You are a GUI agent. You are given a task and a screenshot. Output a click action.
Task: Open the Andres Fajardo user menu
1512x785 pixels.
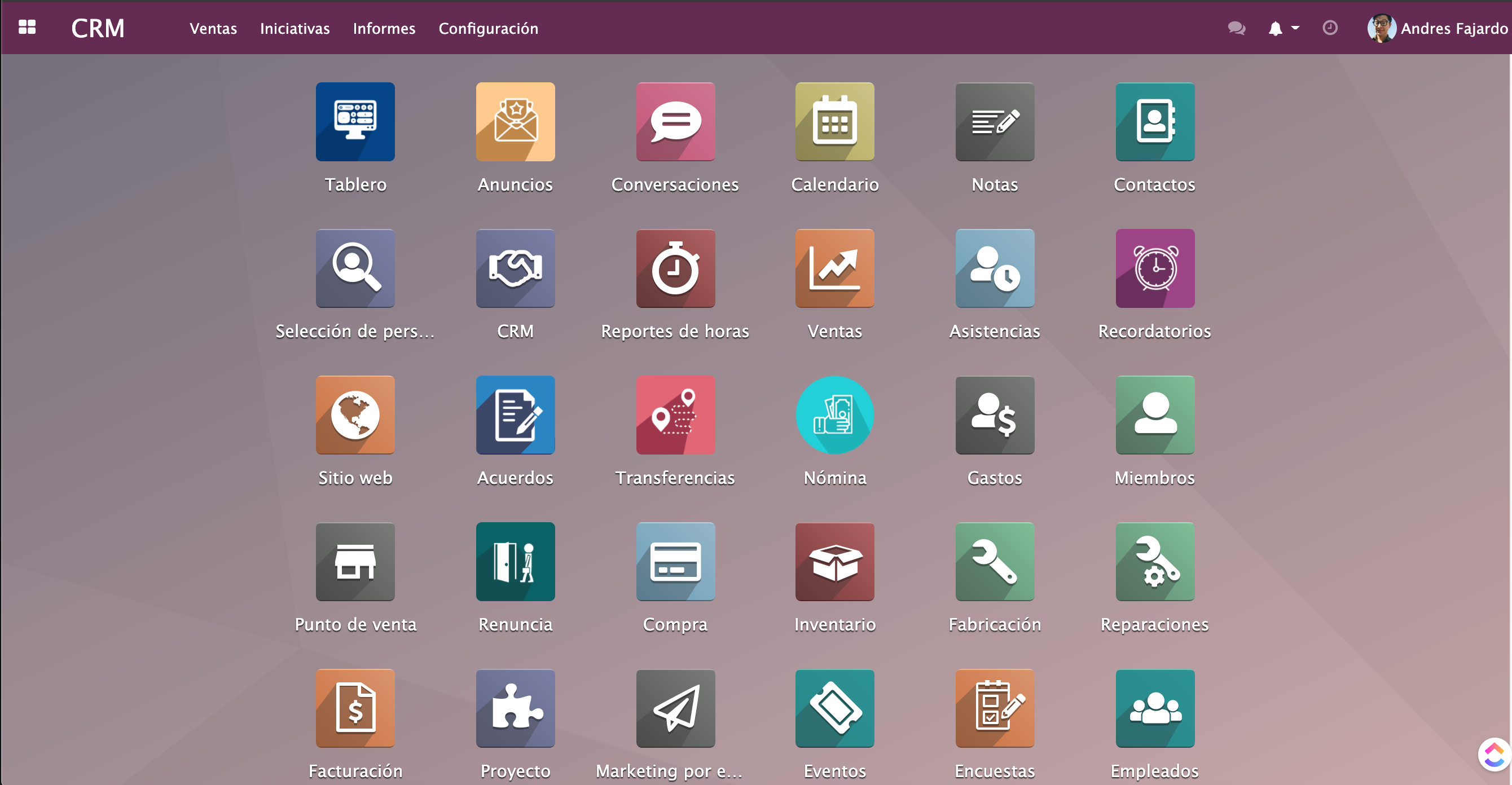[x=1438, y=28]
